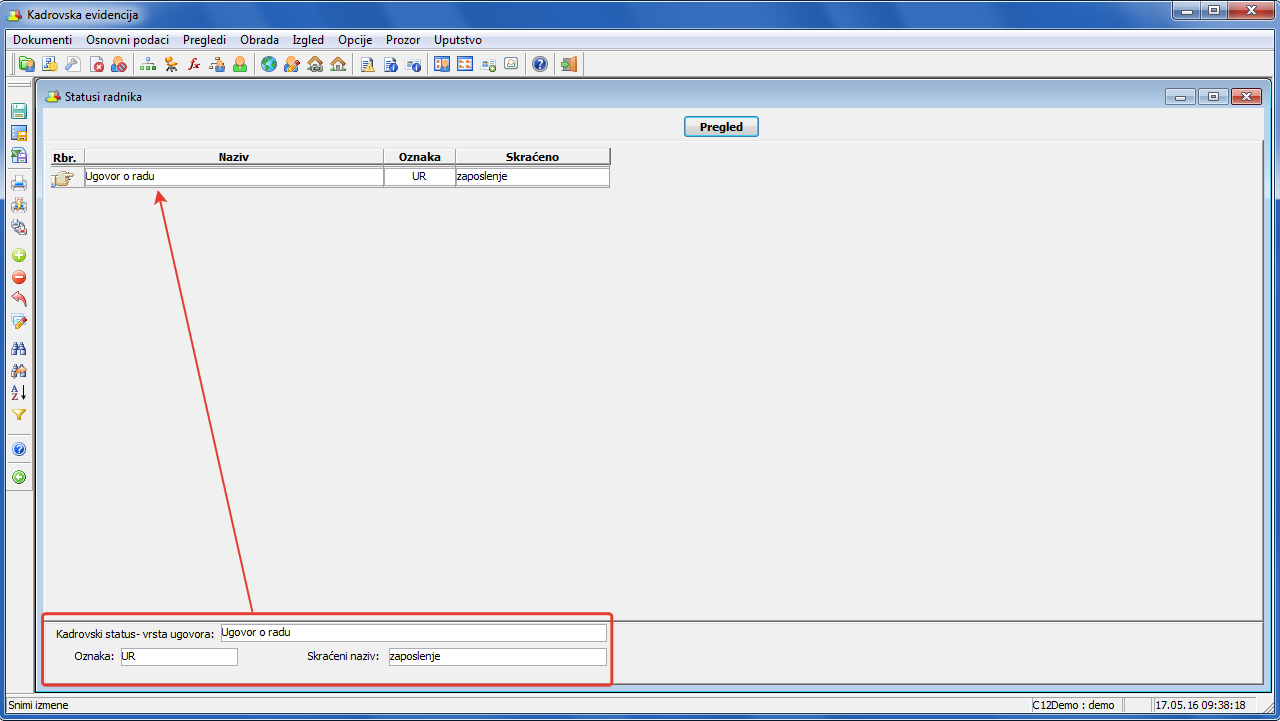
Task: Open the Dokumenti menu
Action: (43, 40)
